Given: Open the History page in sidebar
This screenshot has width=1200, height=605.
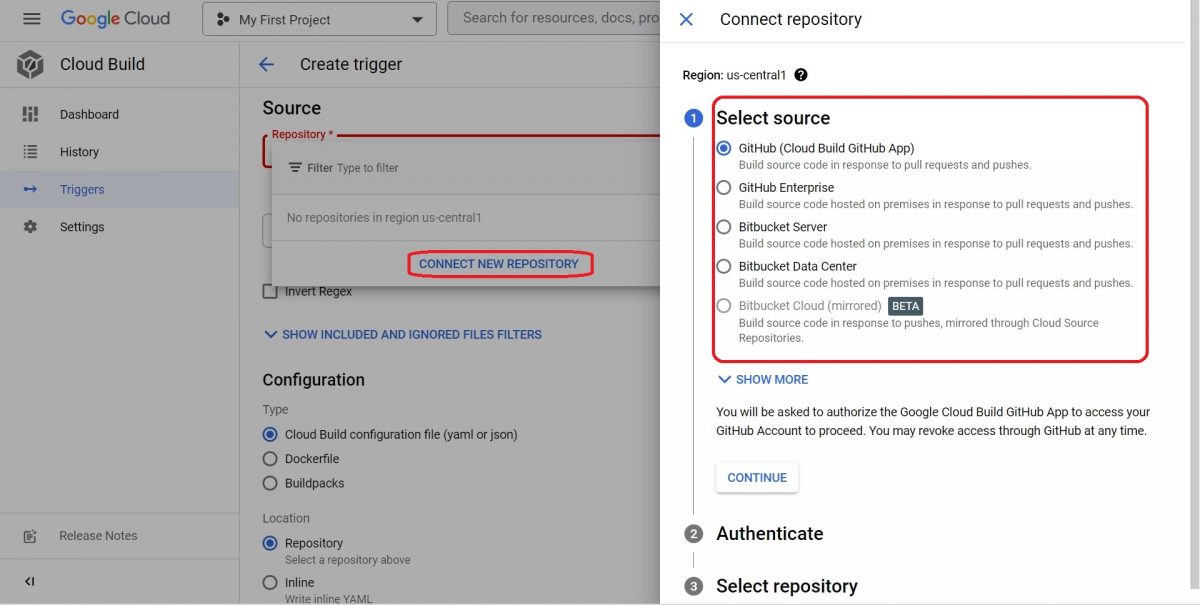Looking at the screenshot, I should pos(78,151).
